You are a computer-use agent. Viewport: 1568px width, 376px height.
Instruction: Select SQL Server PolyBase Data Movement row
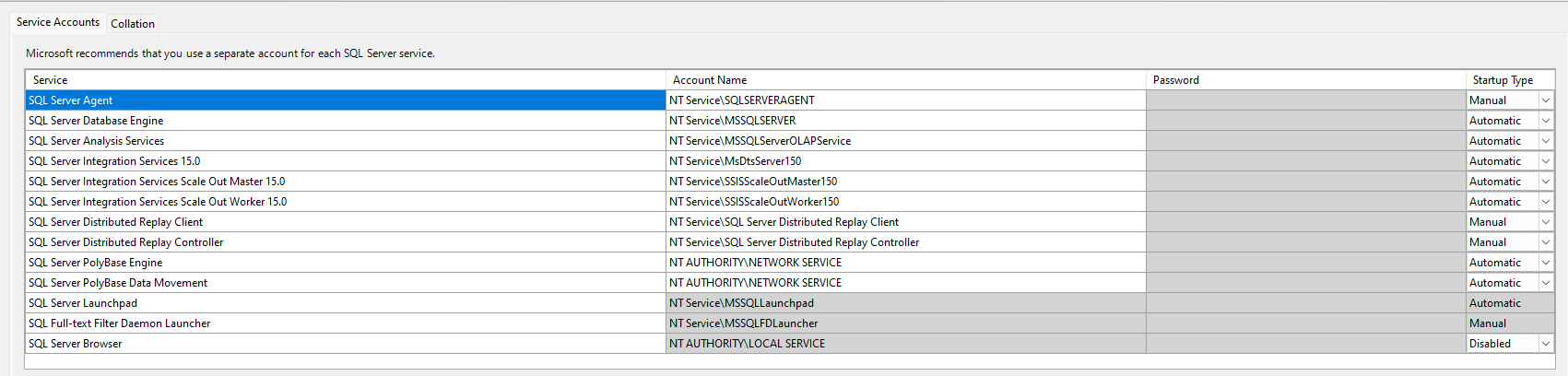tap(346, 283)
